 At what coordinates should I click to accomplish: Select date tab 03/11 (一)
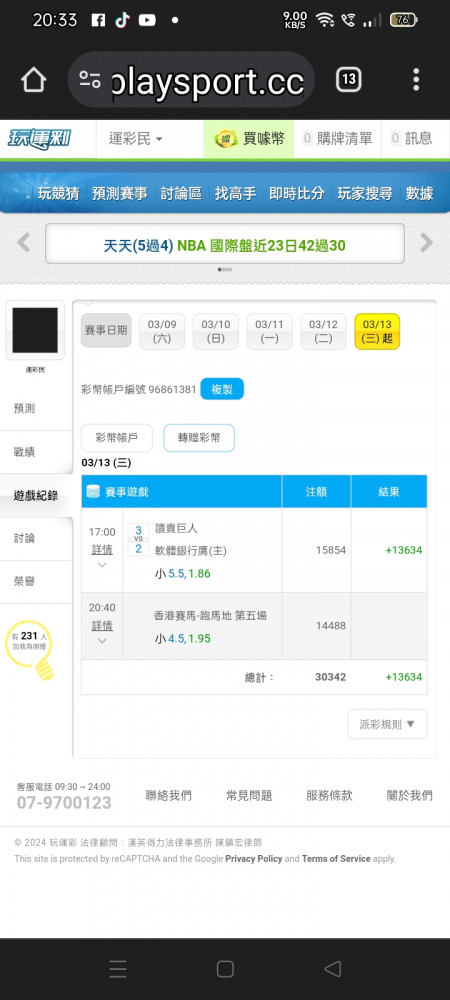pos(270,331)
